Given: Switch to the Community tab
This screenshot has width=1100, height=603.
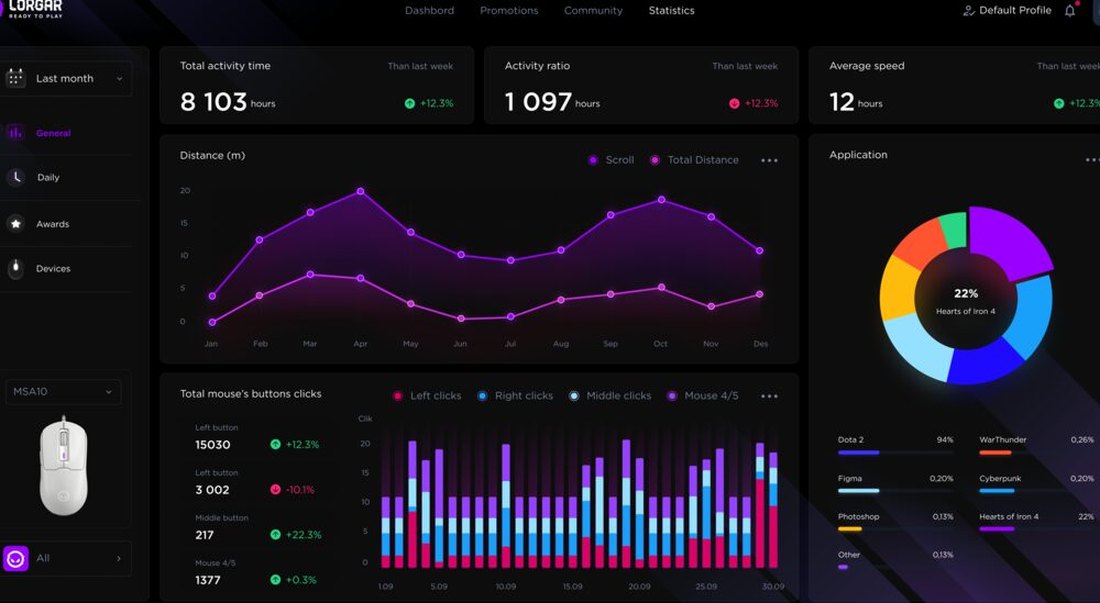Looking at the screenshot, I should tap(593, 11).
